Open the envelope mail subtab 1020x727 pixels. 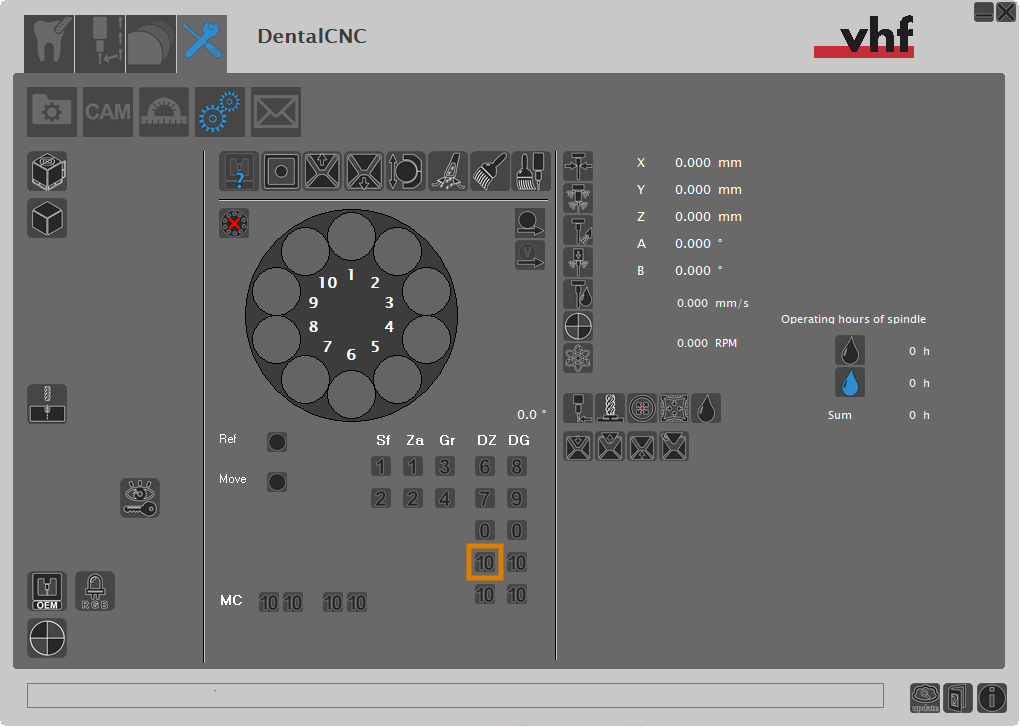click(276, 112)
